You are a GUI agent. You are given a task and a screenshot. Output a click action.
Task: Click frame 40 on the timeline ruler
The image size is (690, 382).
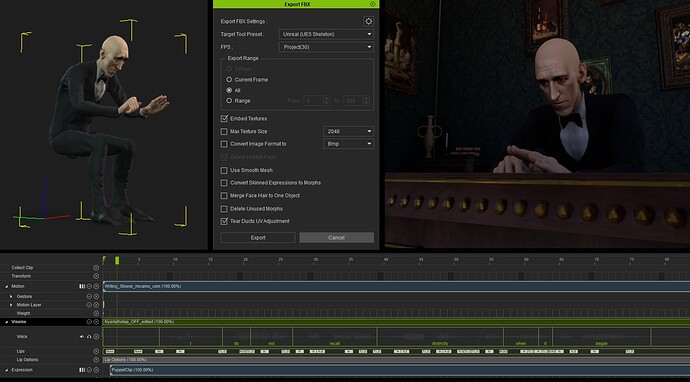coord(385,260)
